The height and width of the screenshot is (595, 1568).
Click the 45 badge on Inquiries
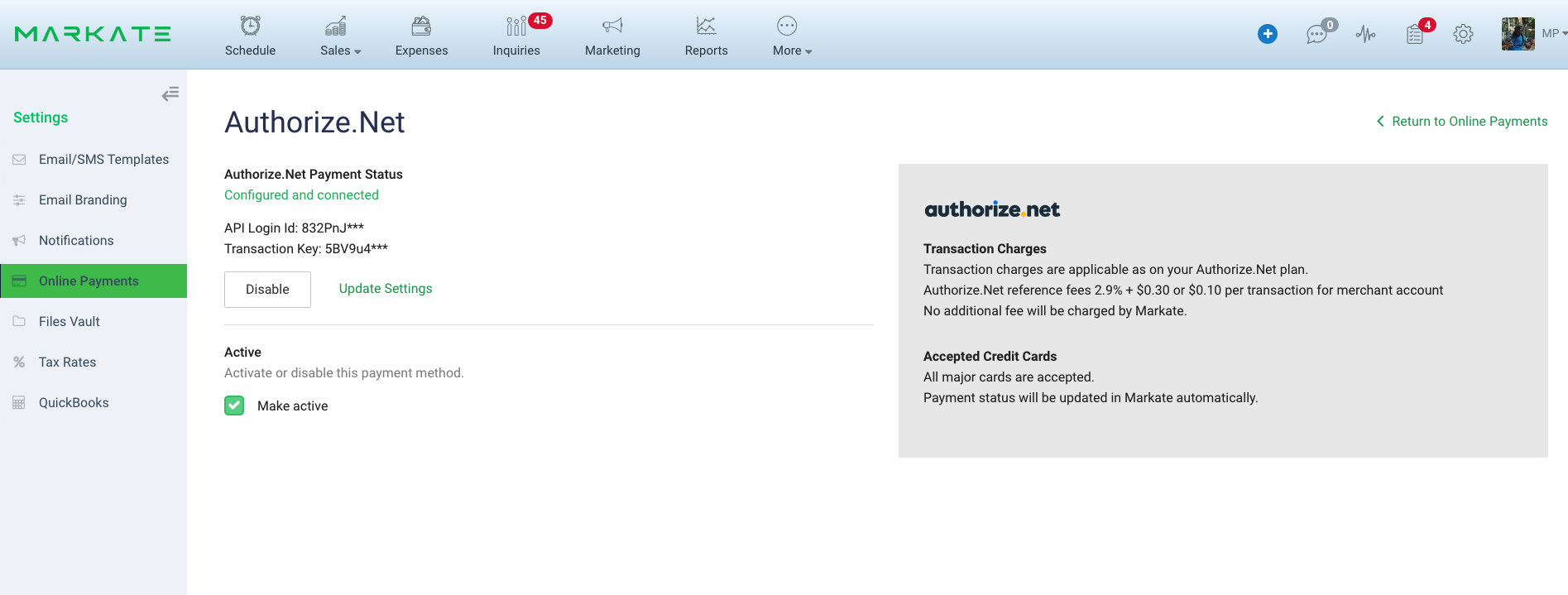coord(539,21)
